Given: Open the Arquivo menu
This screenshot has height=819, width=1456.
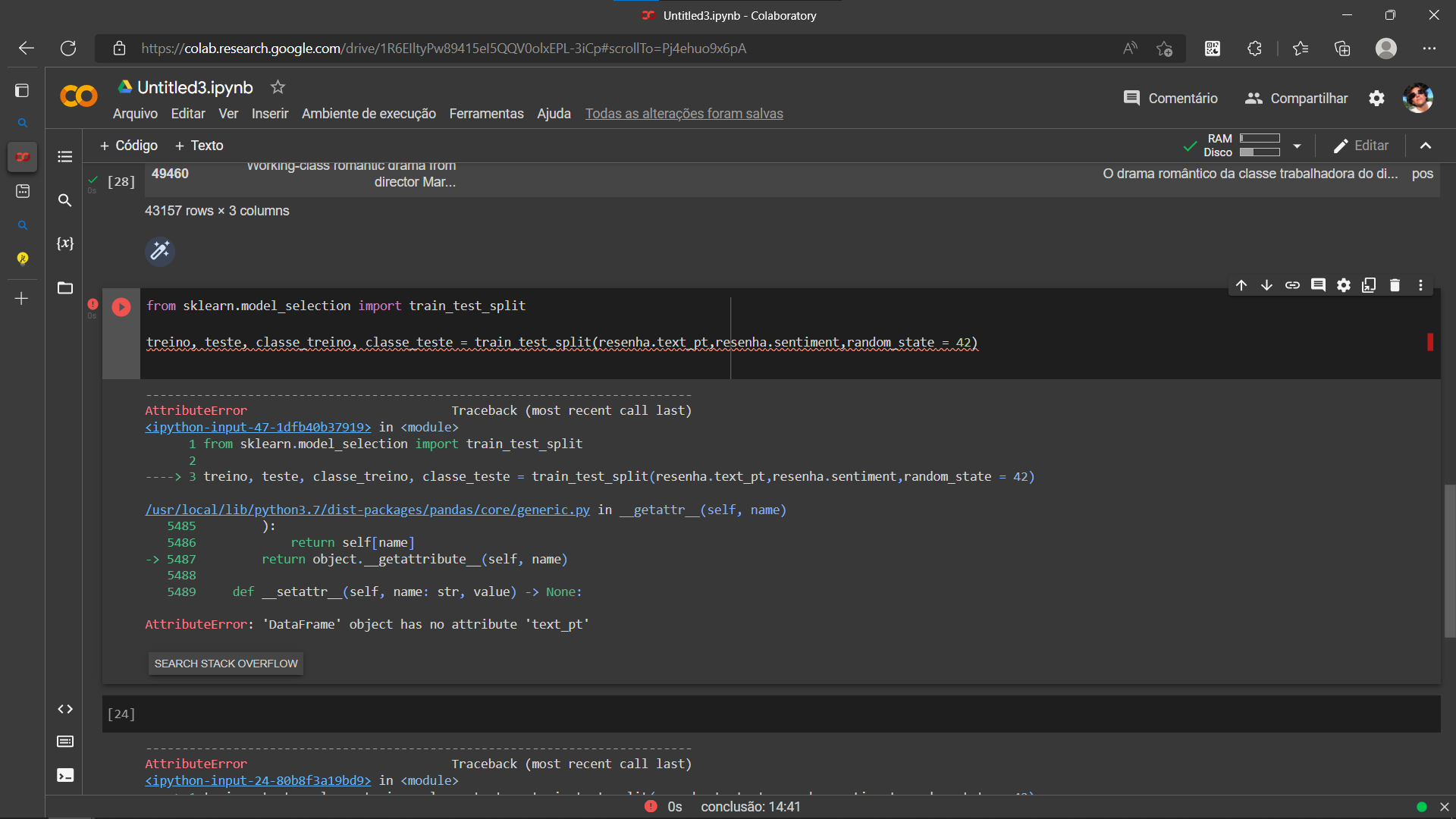Looking at the screenshot, I should point(135,114).
